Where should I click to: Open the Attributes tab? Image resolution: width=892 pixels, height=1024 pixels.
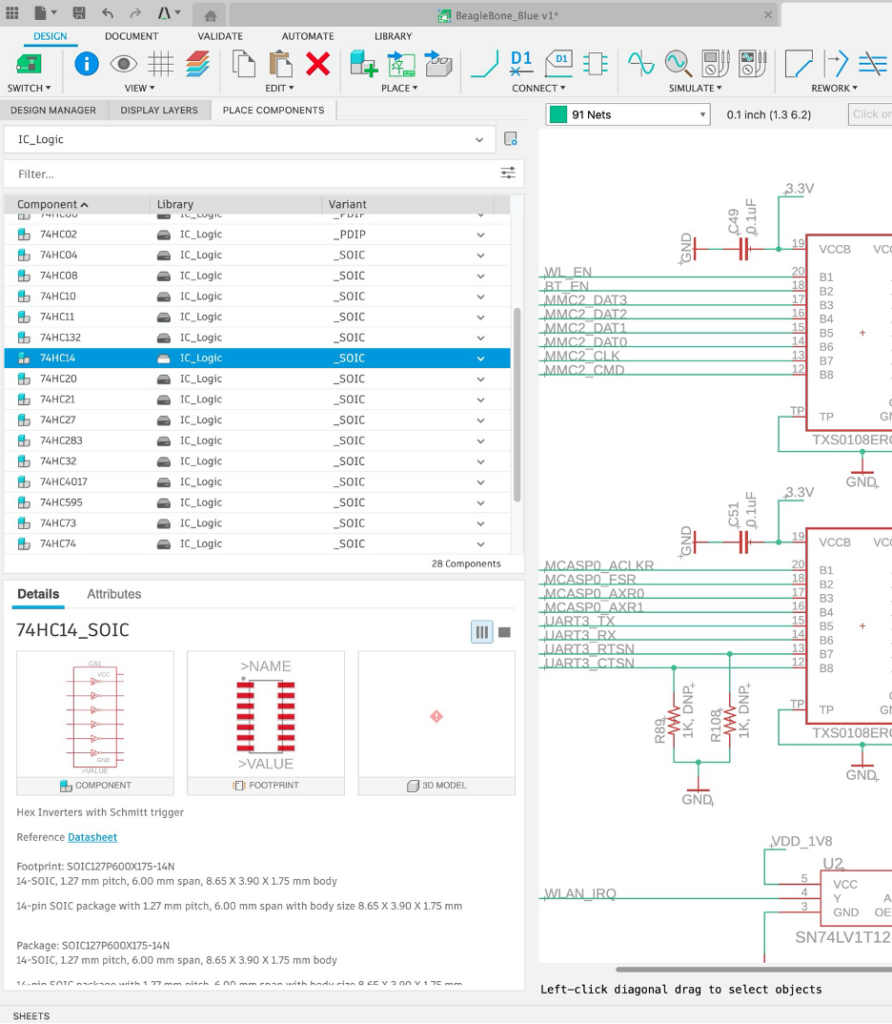pyautogui.click(x=114, y=594)
